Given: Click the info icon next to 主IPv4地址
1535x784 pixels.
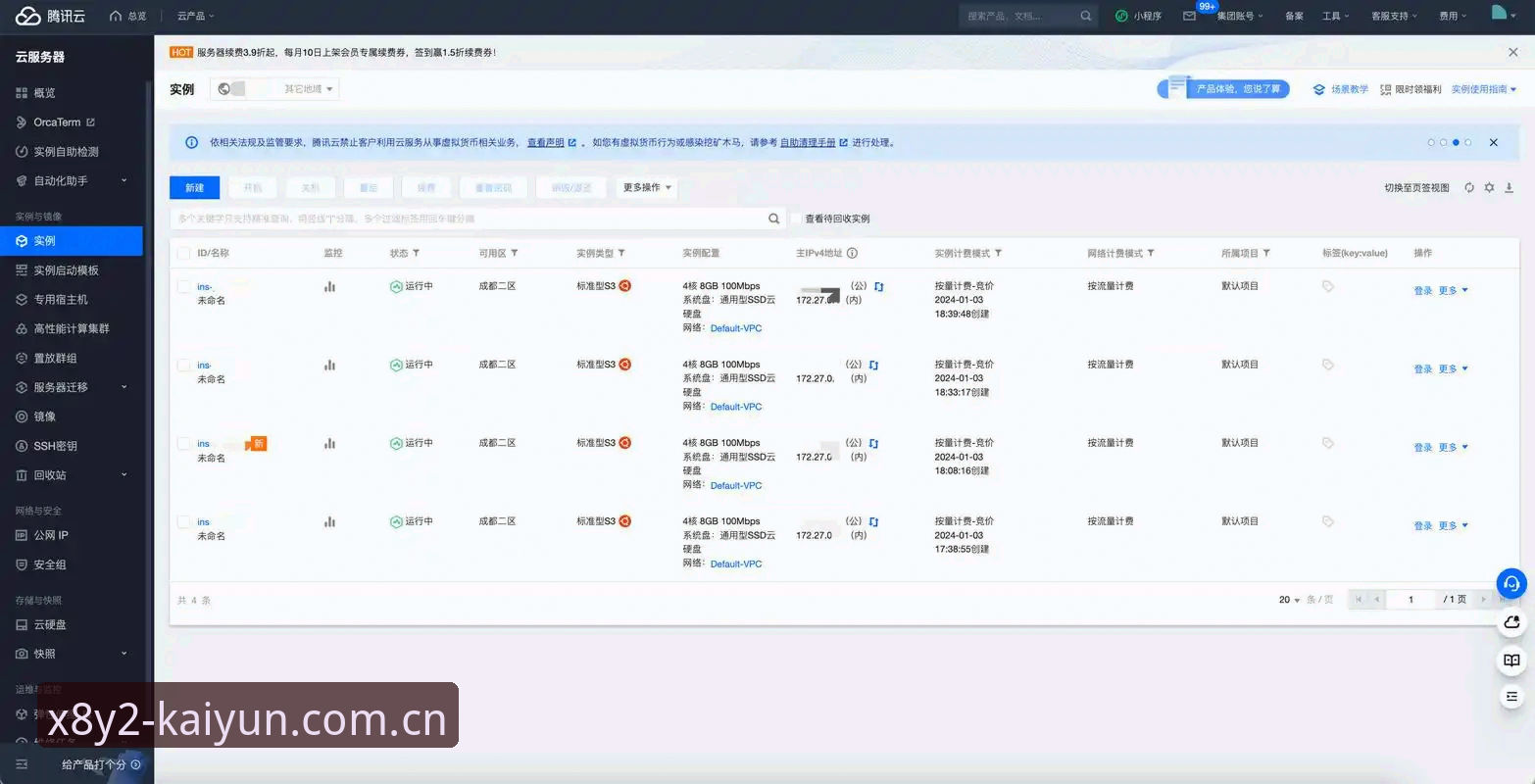Looking at the screenshot, I should (852, 253).
